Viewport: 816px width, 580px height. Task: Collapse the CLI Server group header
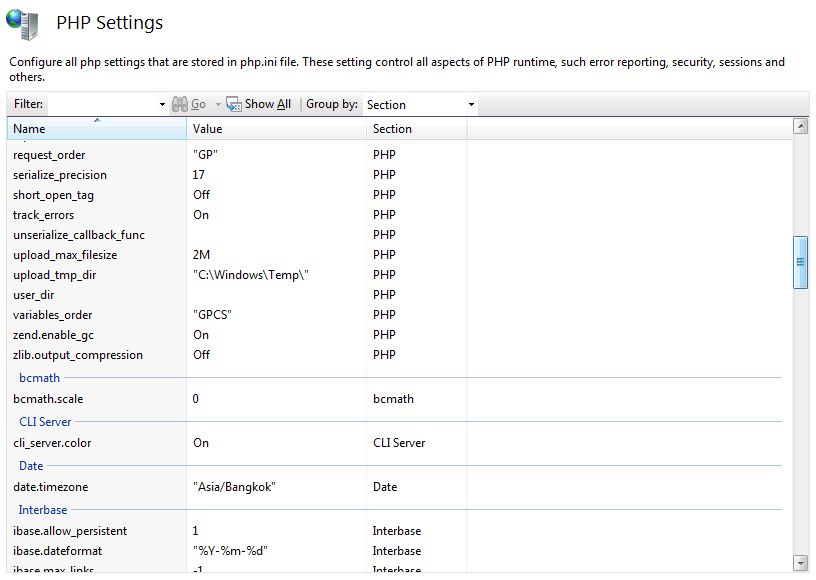45,422
